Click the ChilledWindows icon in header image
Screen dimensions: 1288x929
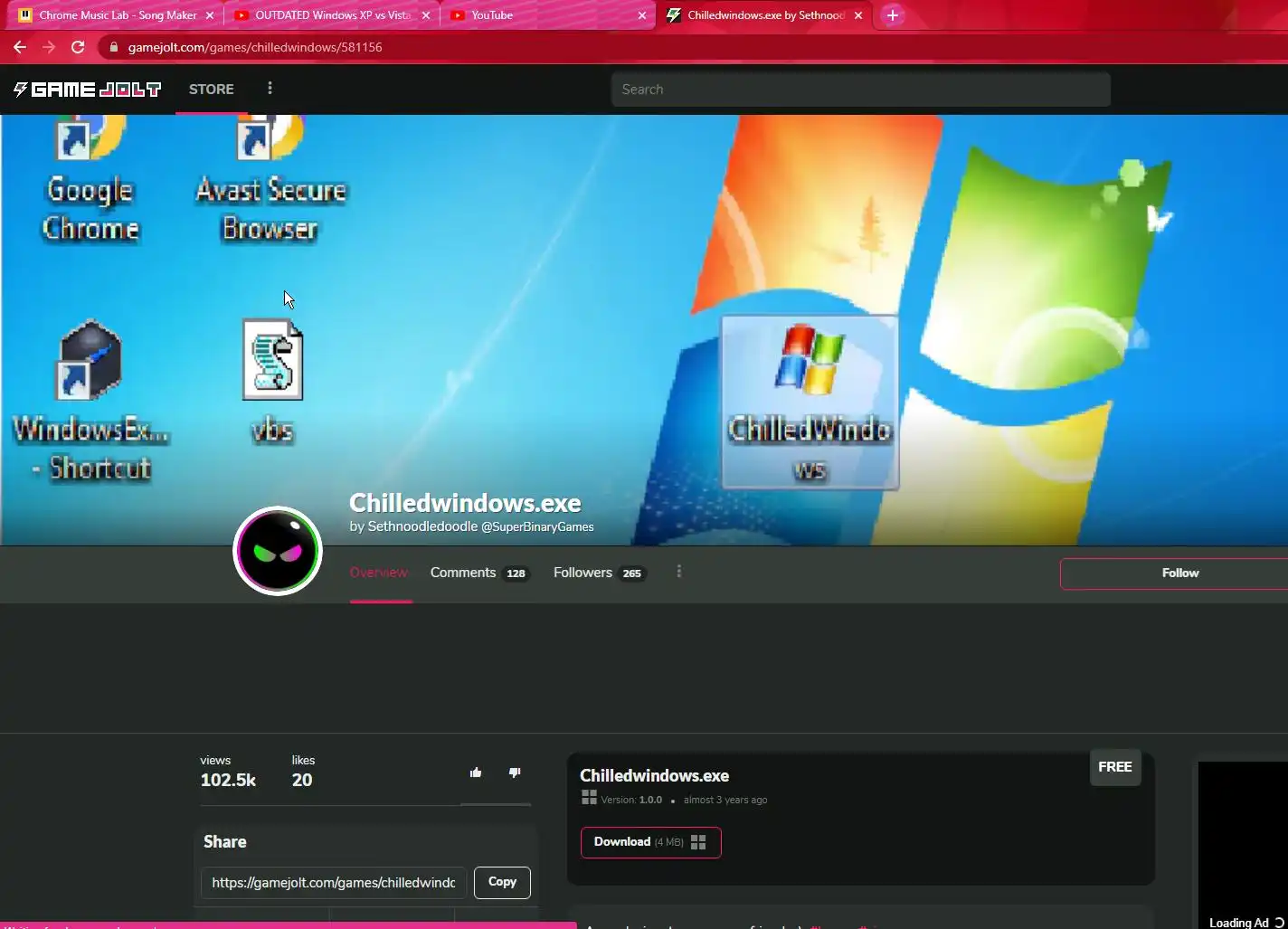tap(810, 402)
